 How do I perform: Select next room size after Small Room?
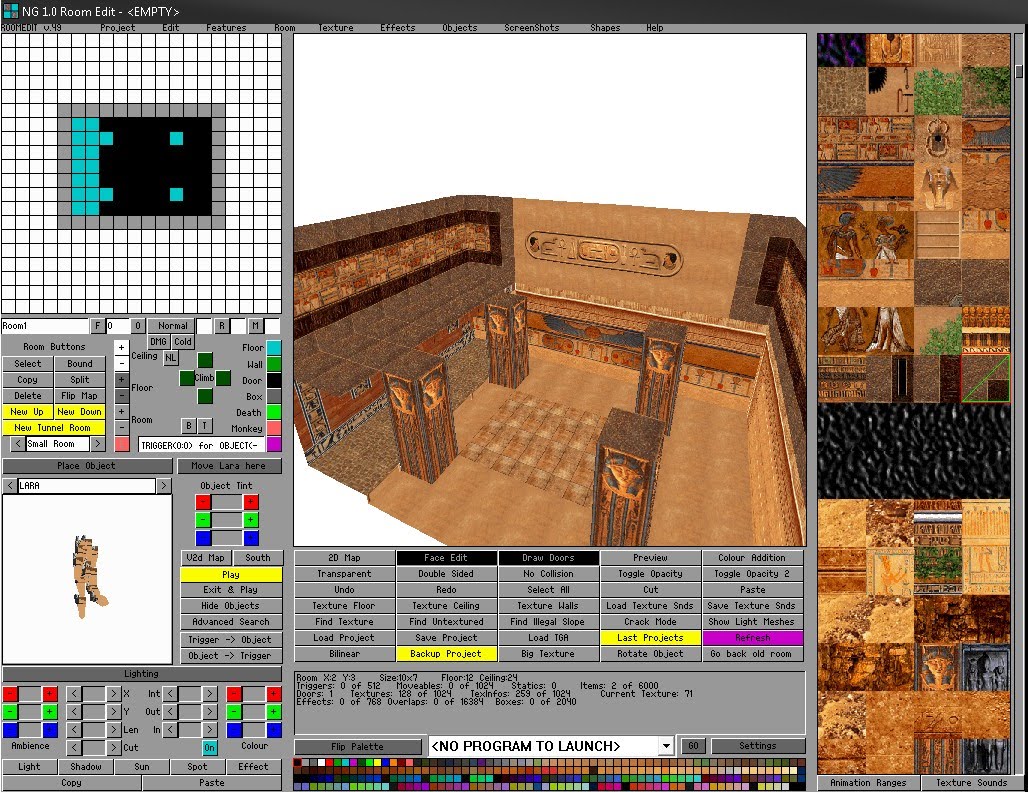[x=98, y=444]
